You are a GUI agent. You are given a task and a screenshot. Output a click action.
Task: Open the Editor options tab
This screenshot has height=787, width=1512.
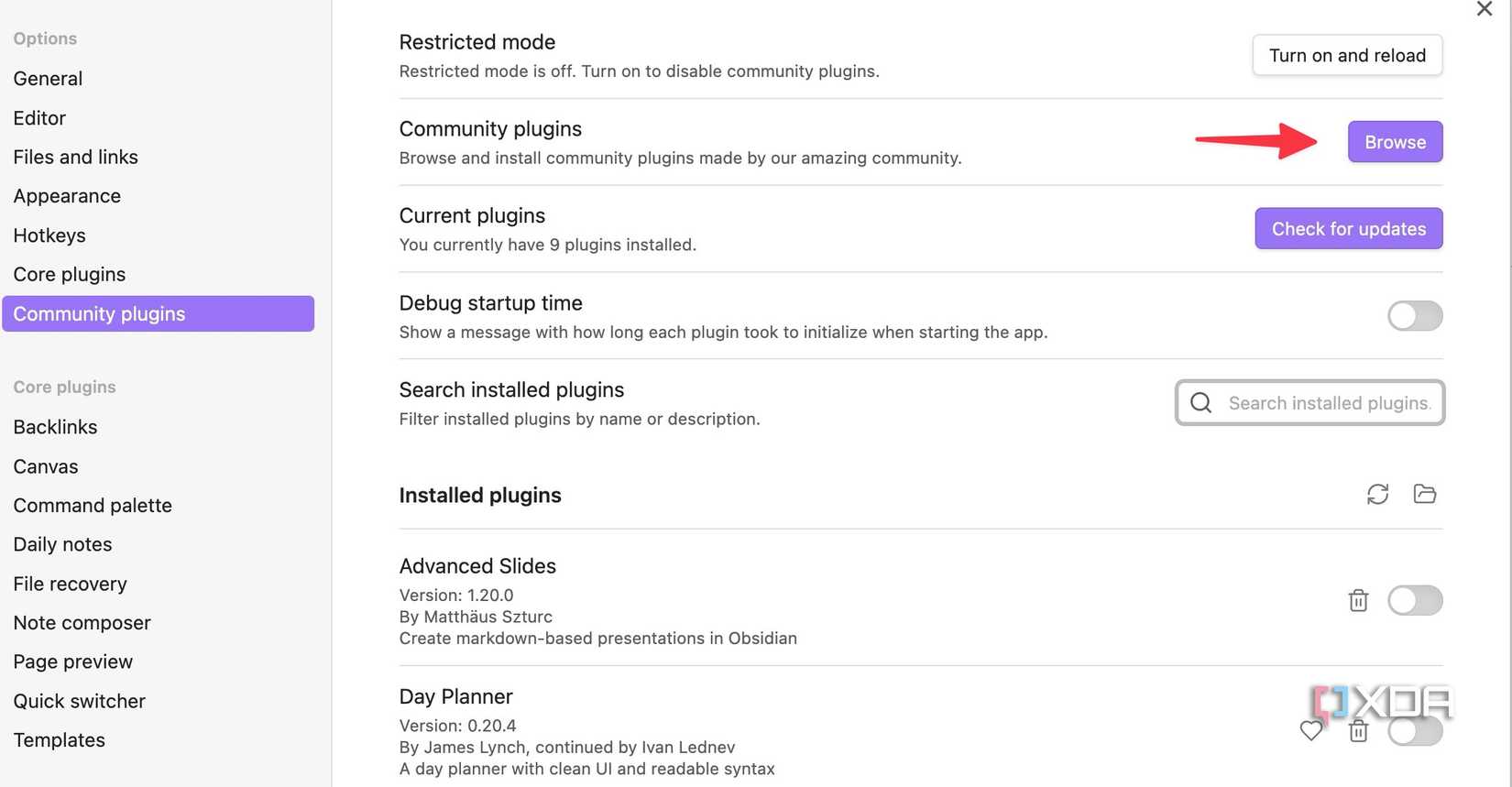39,118
